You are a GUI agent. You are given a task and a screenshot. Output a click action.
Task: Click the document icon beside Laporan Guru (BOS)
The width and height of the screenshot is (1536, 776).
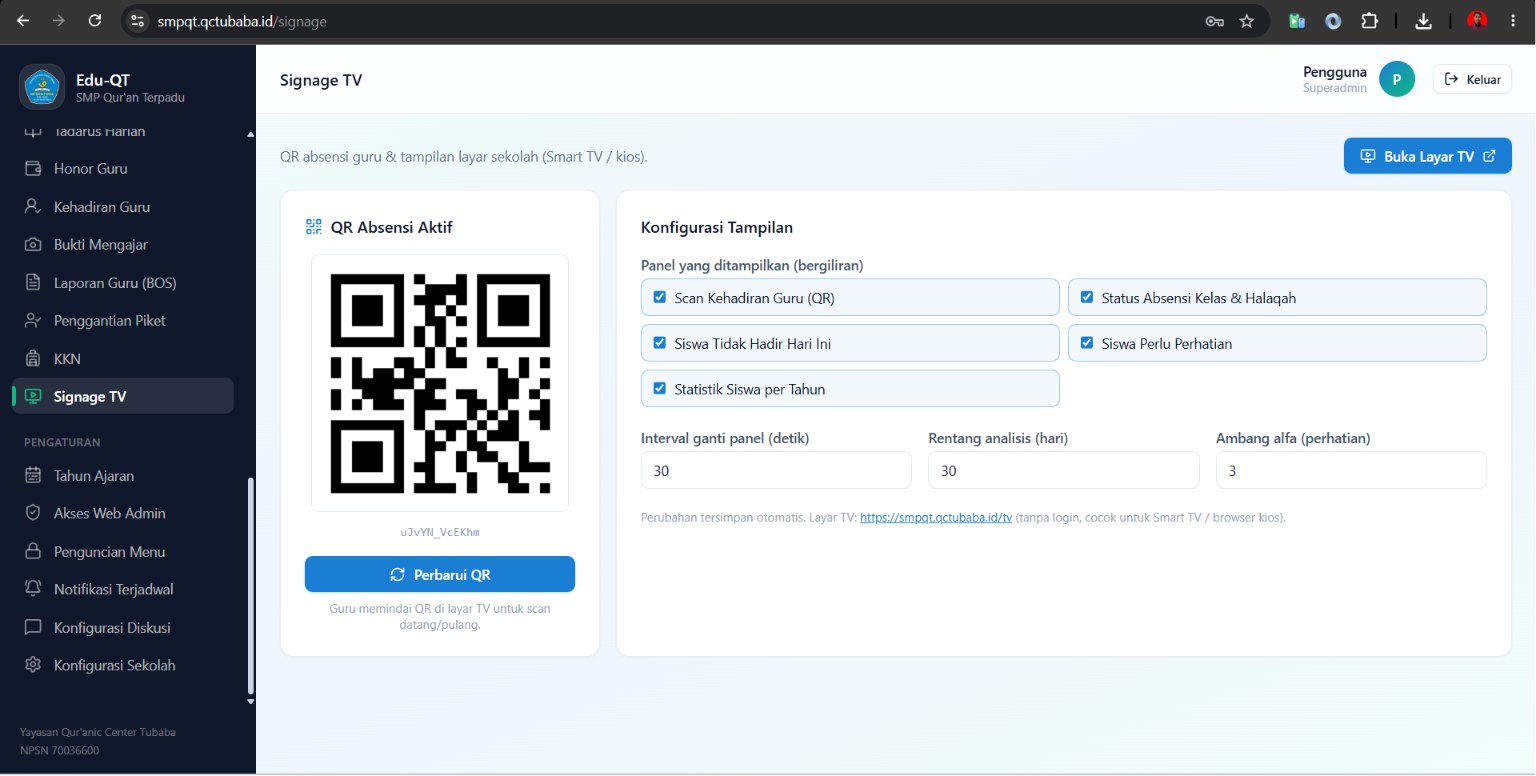coord(33,283)
